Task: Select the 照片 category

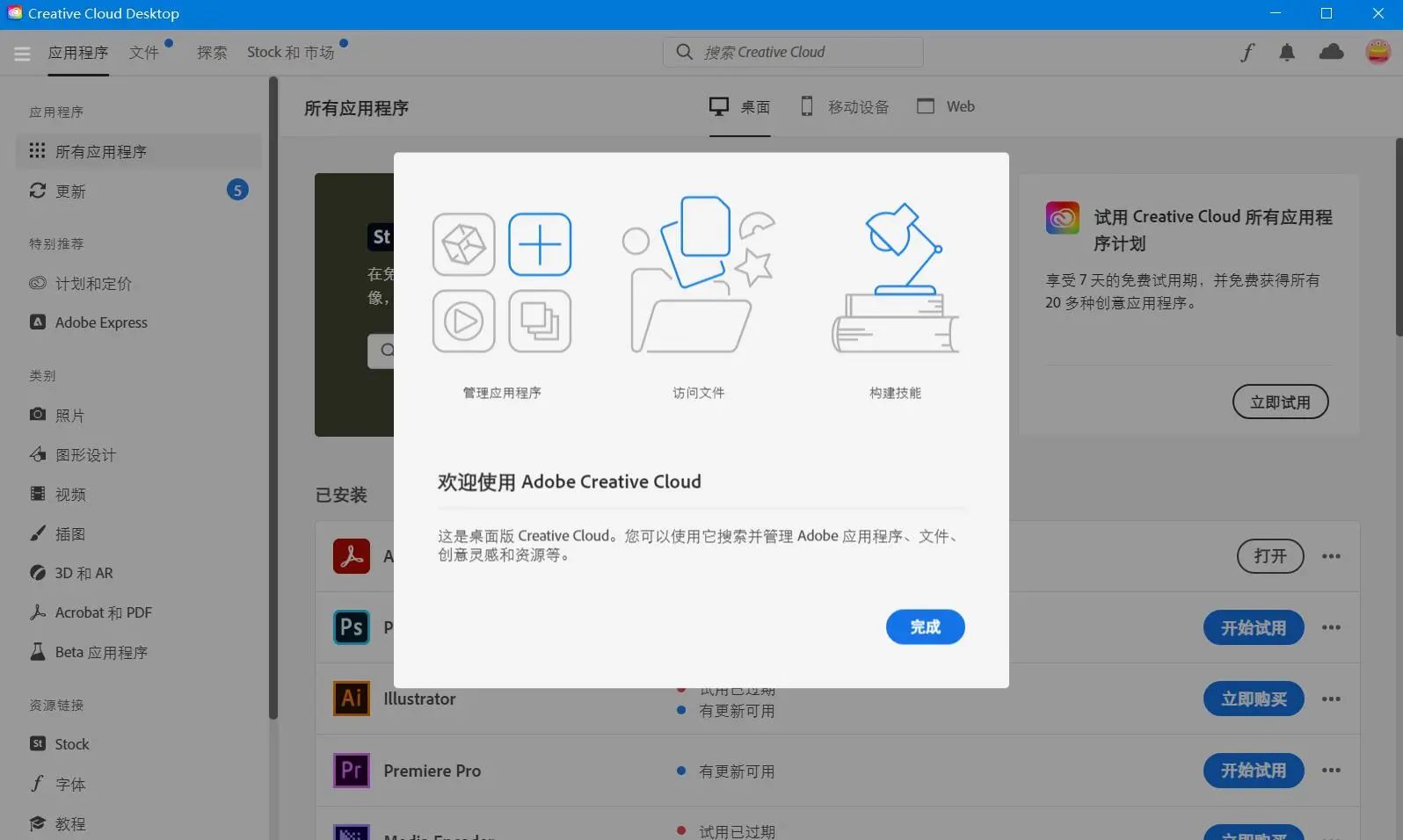Action: 139,415
